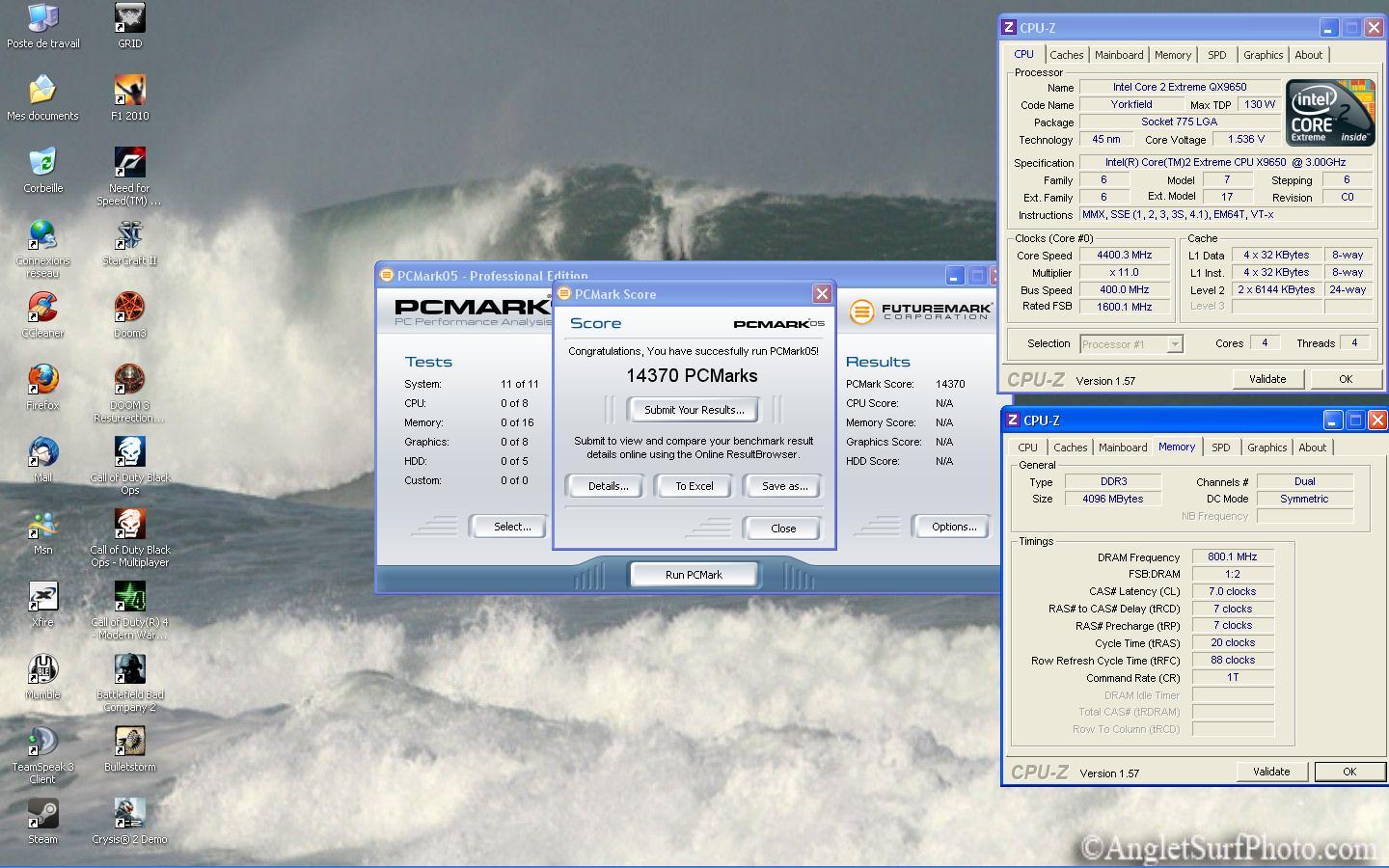The width and height of the screenshot is (1389, 868).
Task: Open Graphics tab in lower CPU-Z window
Action: tap(1266, 448)
